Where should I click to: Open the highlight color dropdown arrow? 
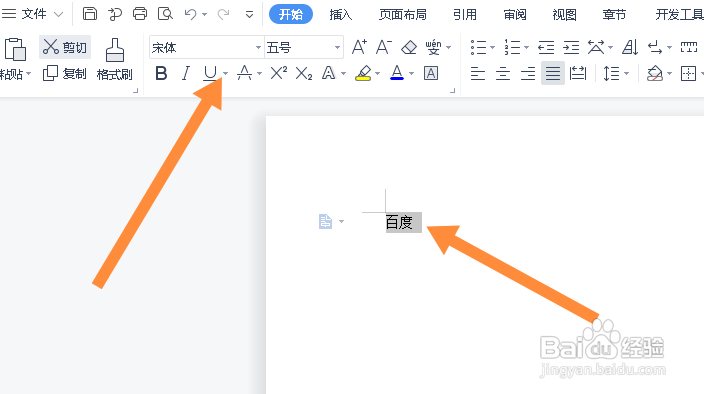click(x=377, y=73)
